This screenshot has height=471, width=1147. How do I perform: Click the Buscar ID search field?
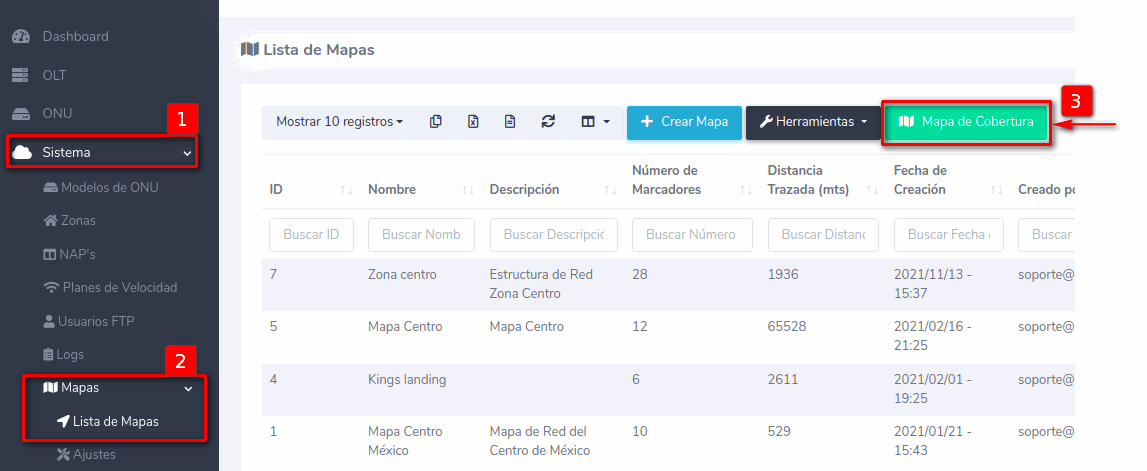tap(311, 235)
